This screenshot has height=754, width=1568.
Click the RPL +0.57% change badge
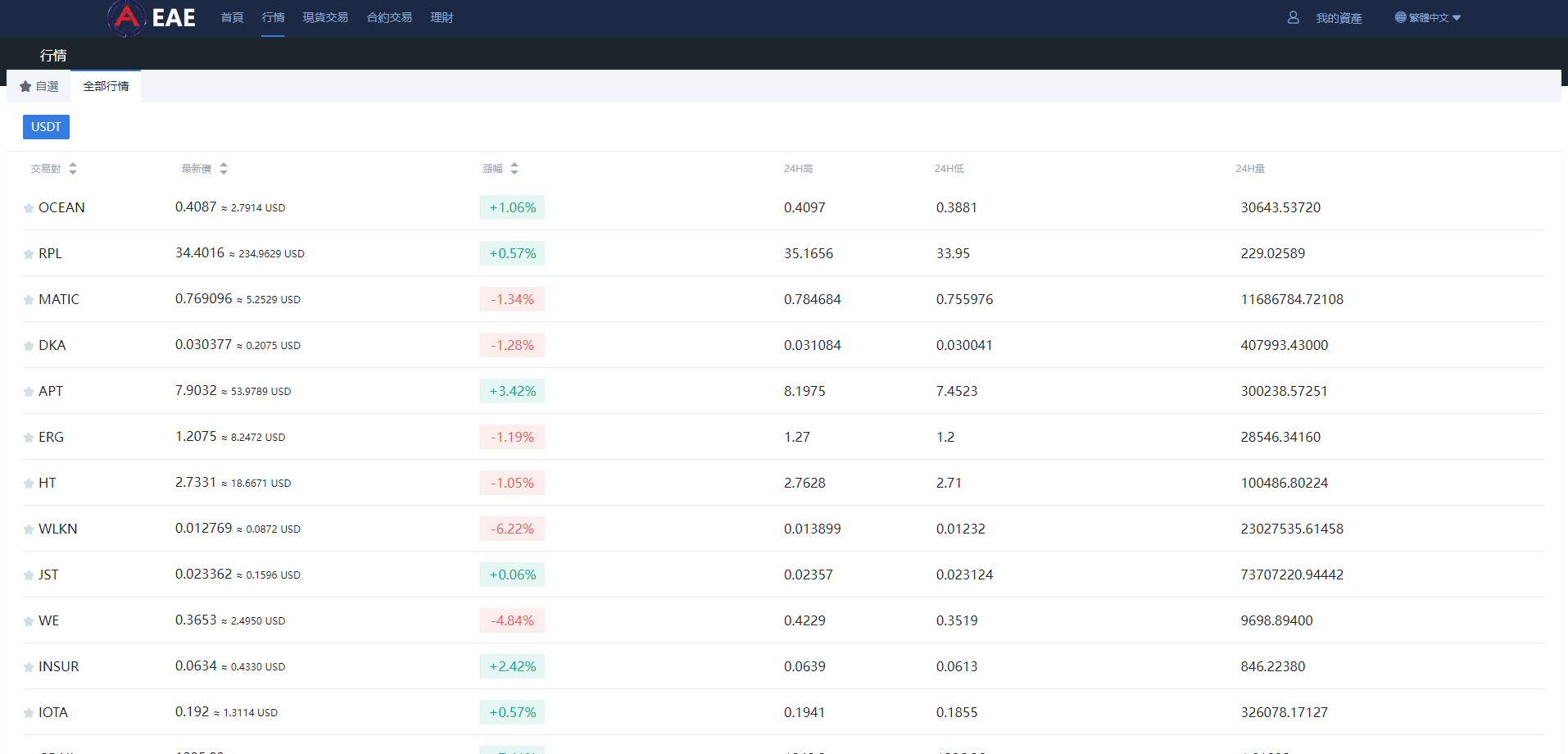coord(512,254)
